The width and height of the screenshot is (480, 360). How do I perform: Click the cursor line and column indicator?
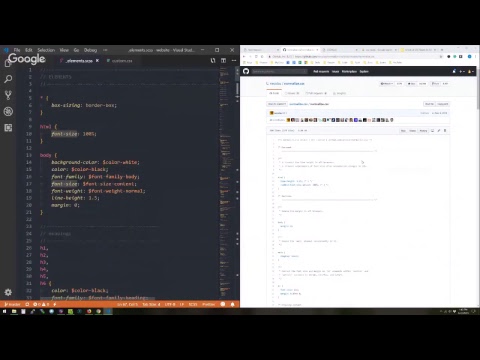(127, 304)
